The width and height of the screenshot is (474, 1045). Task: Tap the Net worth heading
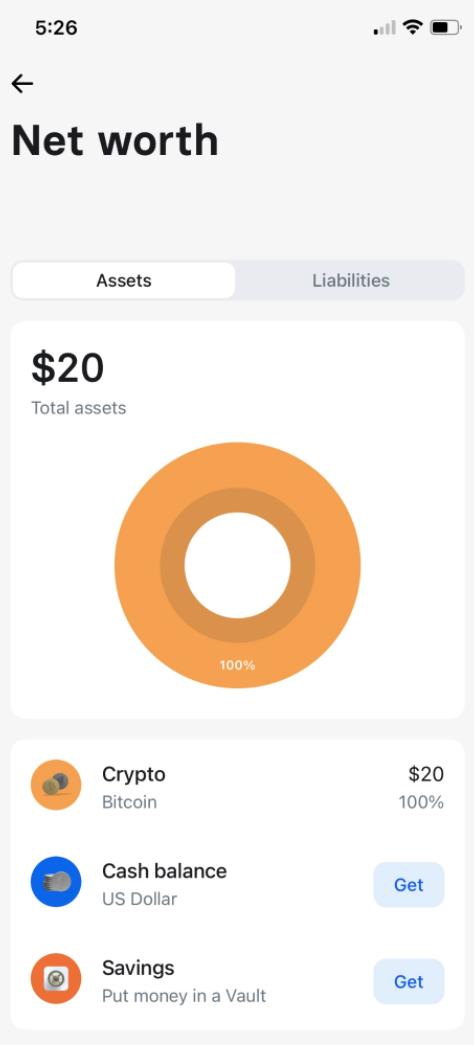(115, 141)
